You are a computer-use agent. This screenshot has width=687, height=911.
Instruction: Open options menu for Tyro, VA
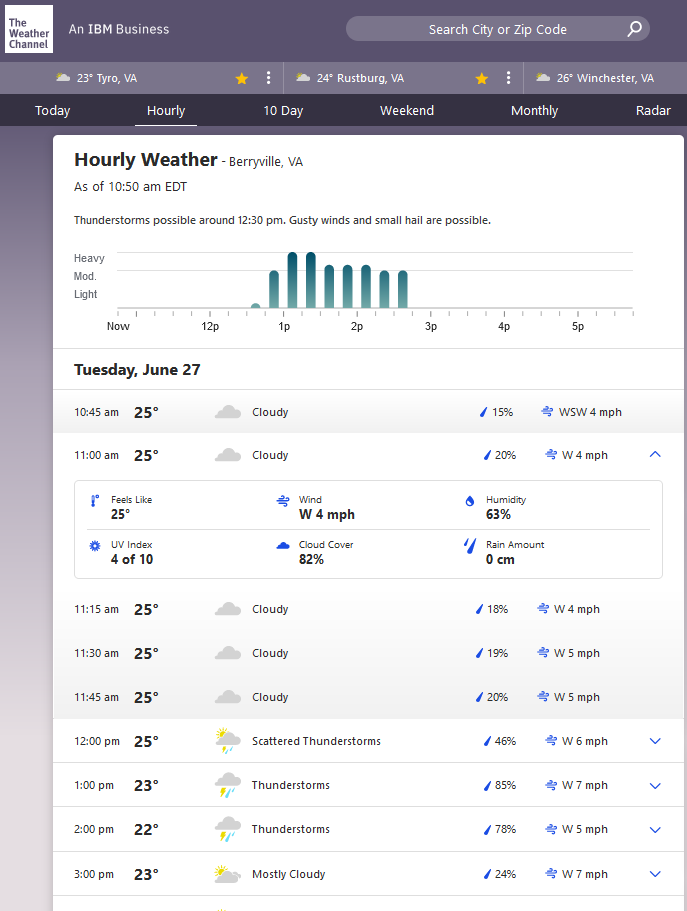click(269, 78)
